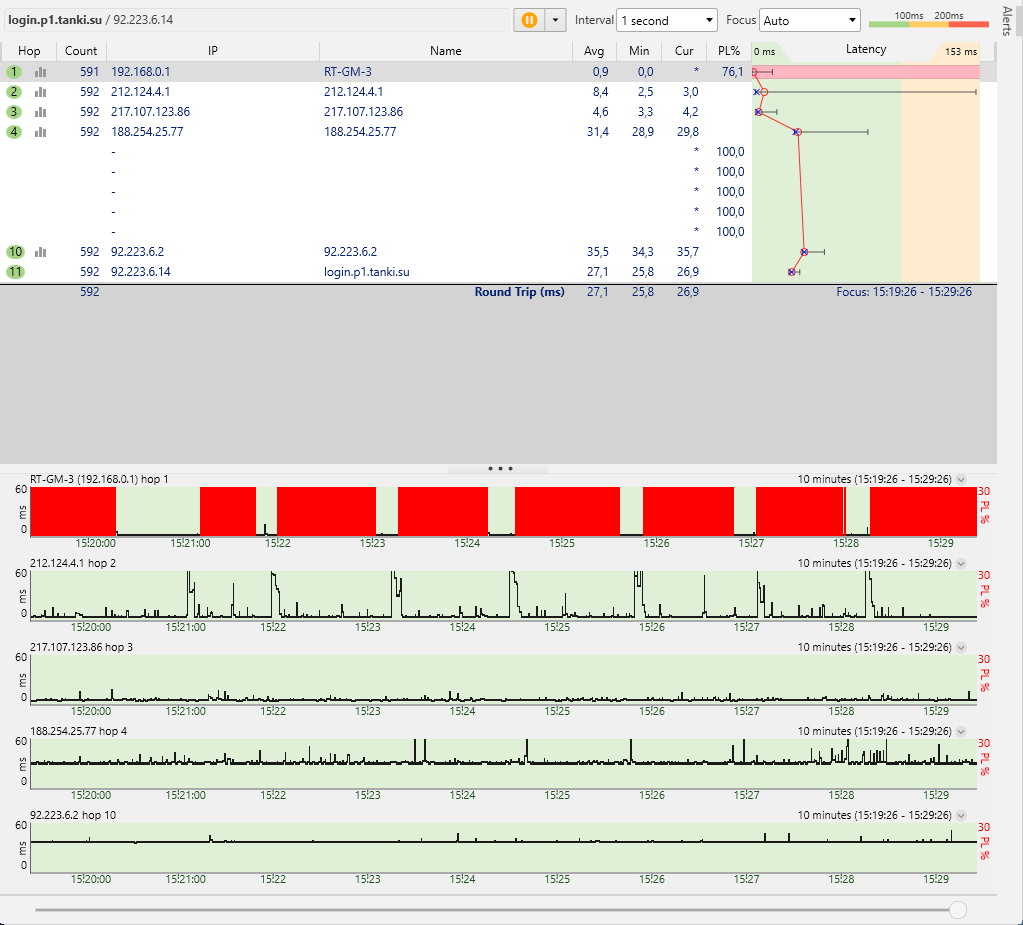1023x925 pixels.
Task: Expand options chevron for 212.124.4.1 hop 2 graph
Action: pos(961,563)
